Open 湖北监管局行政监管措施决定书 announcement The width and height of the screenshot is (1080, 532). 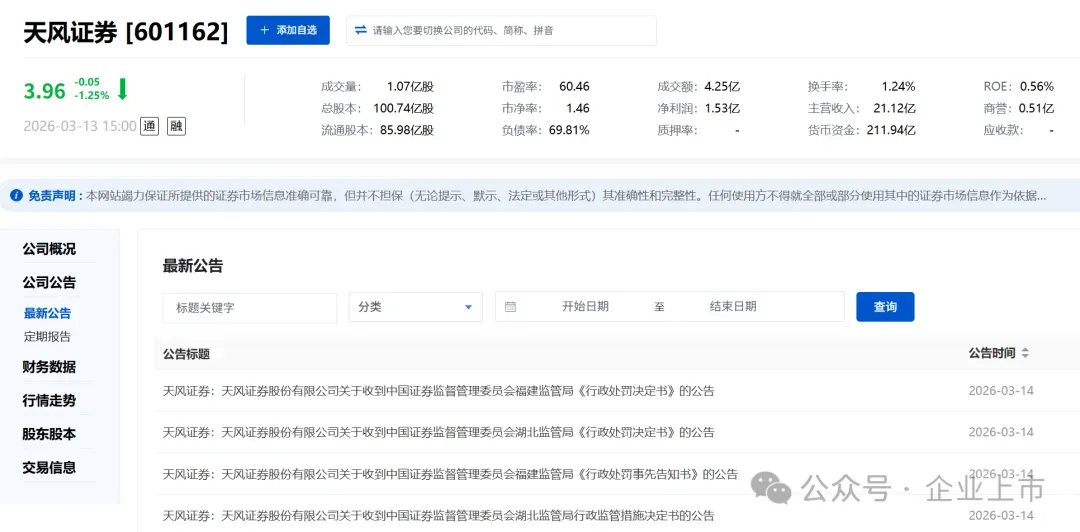click(439, 515)
